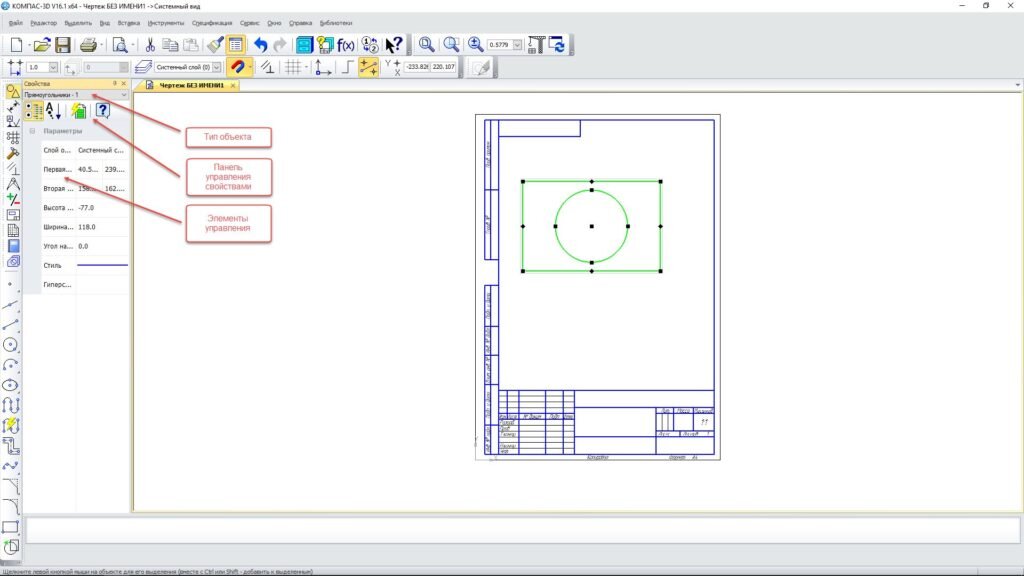Pin the Свойства panel
1024x576 pixels.
pyautogui.click(x=115, y=84)
